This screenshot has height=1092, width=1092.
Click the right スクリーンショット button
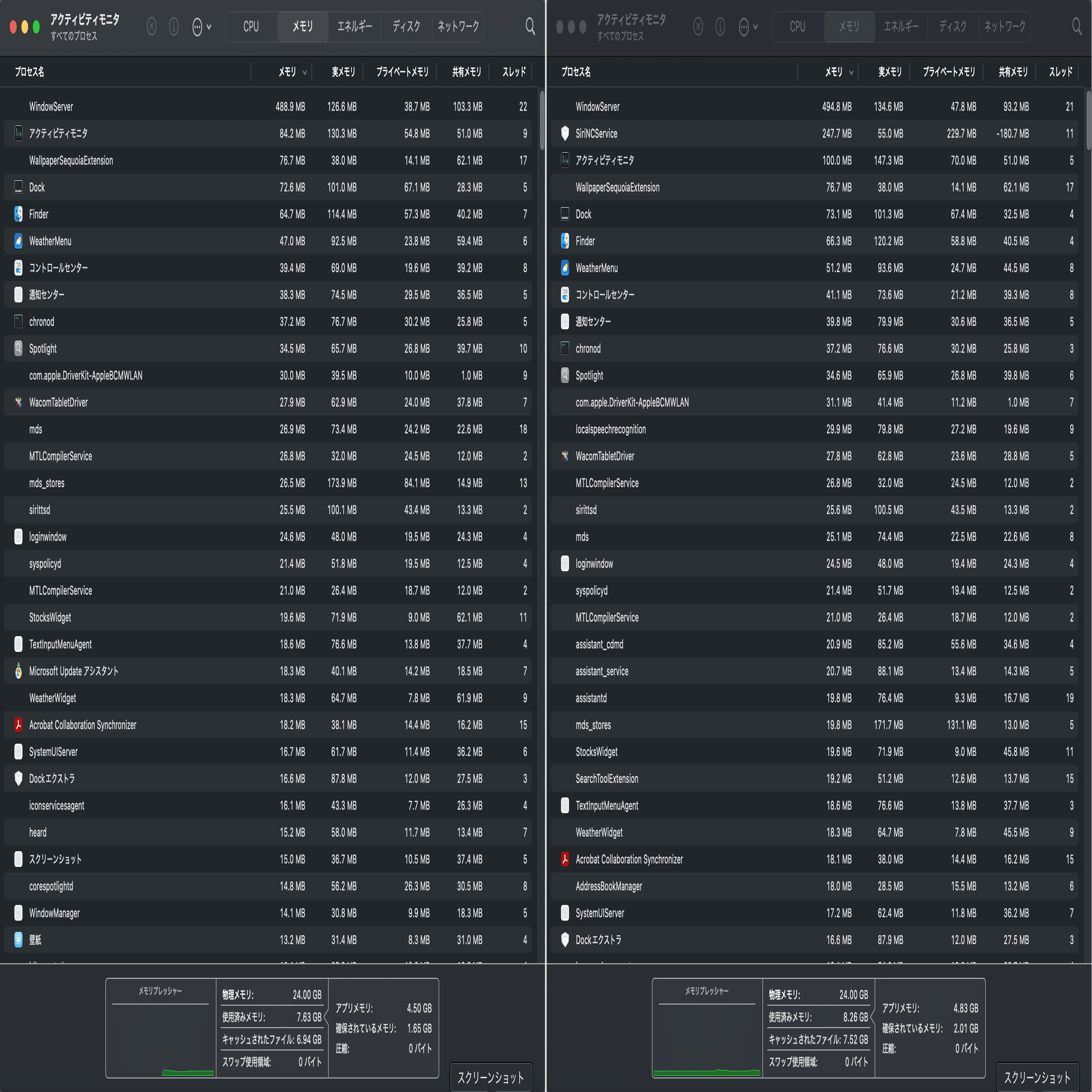[1037, 1077]
